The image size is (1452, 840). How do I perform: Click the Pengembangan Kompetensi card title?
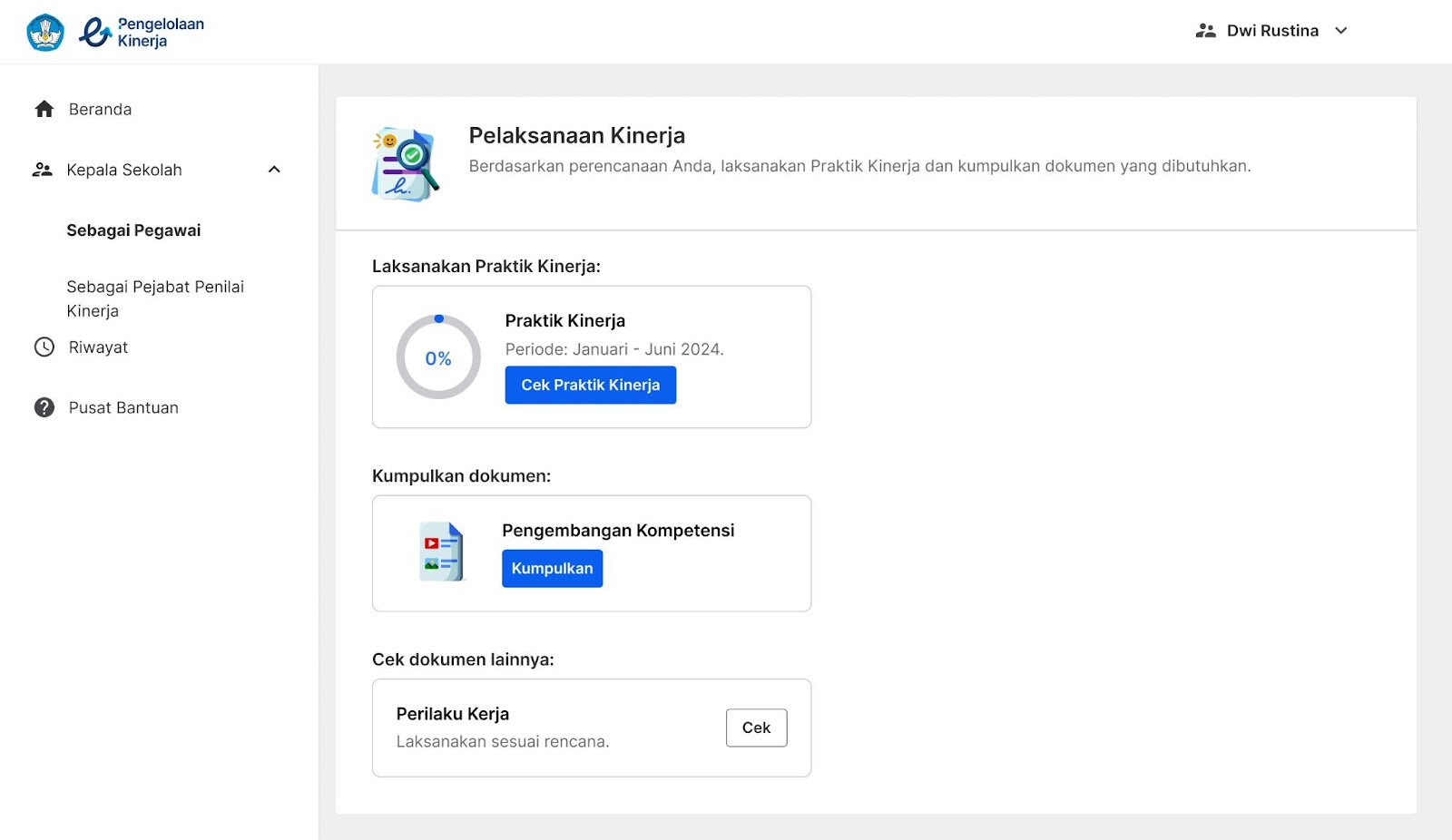click(x=618, y=531)
